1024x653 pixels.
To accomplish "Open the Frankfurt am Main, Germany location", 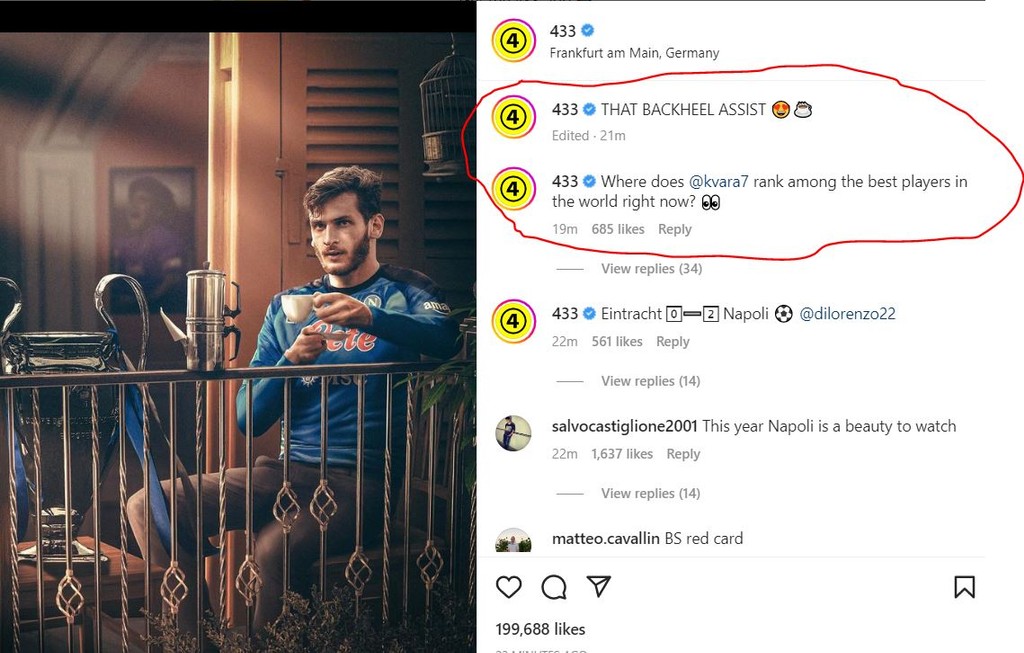I will pos(635,52).
